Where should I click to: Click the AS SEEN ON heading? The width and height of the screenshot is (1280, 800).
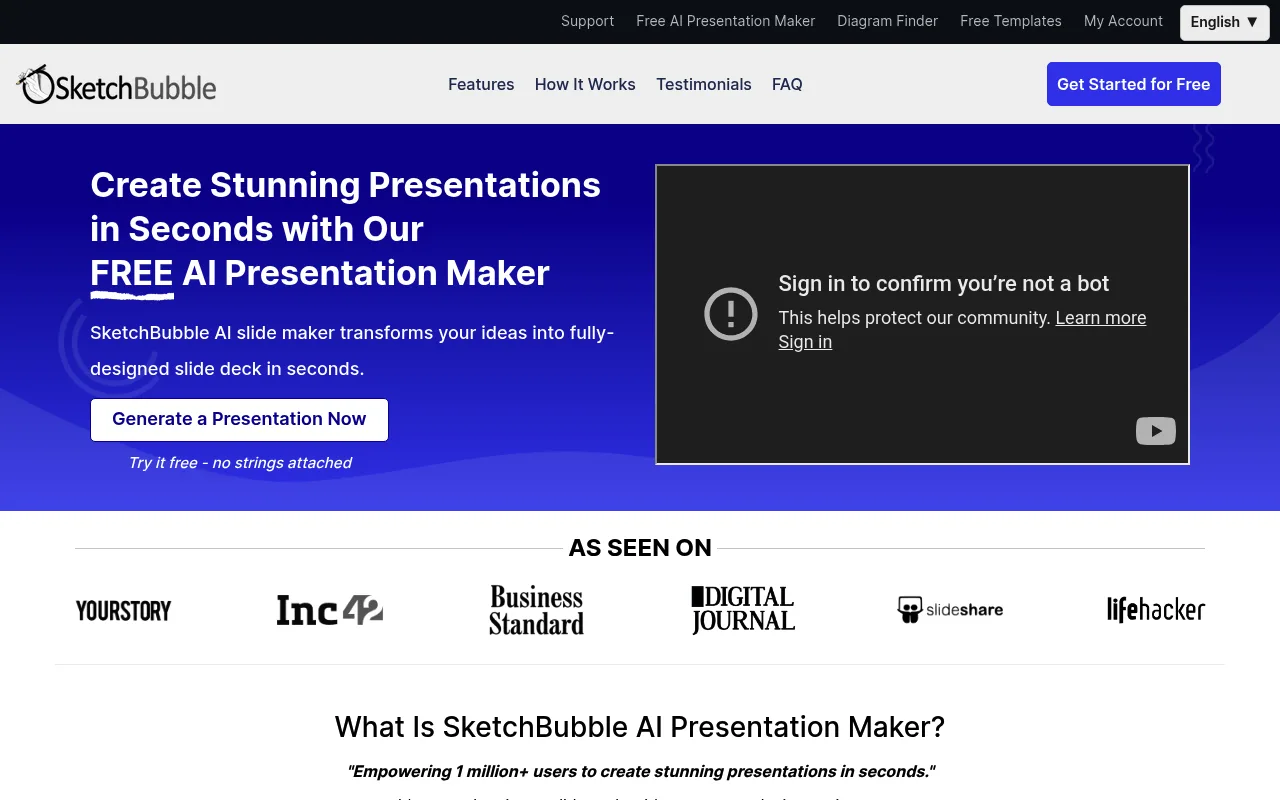640,548
